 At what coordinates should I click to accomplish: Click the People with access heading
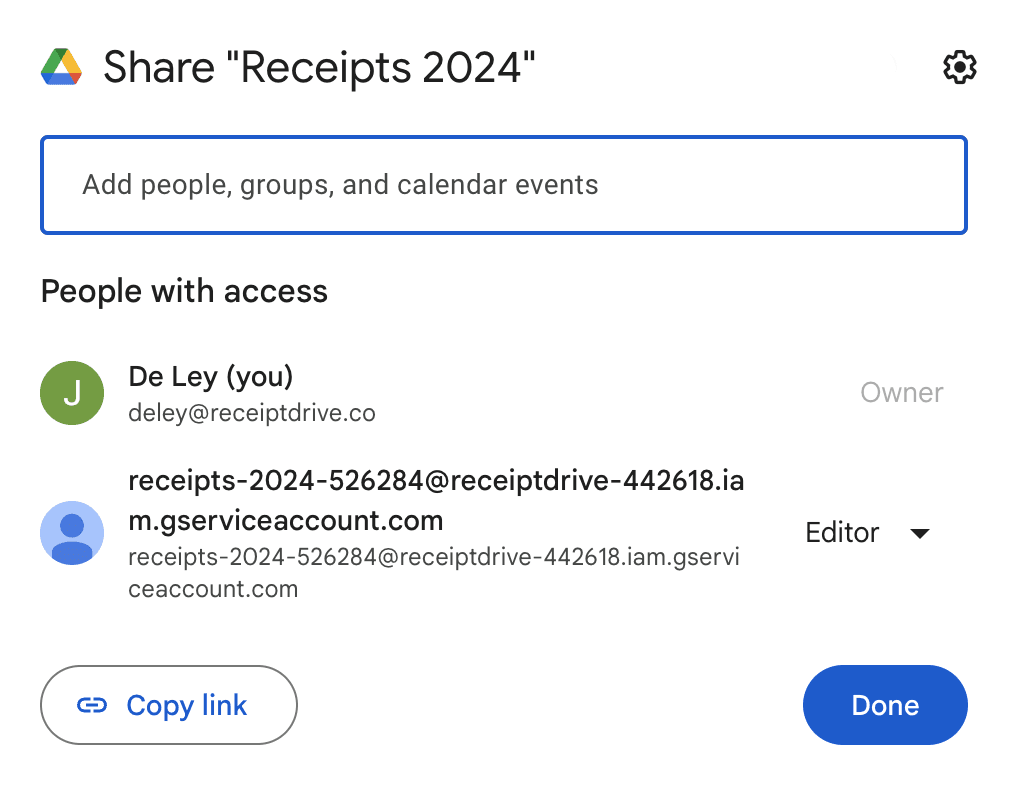click(x=184, y=292)
